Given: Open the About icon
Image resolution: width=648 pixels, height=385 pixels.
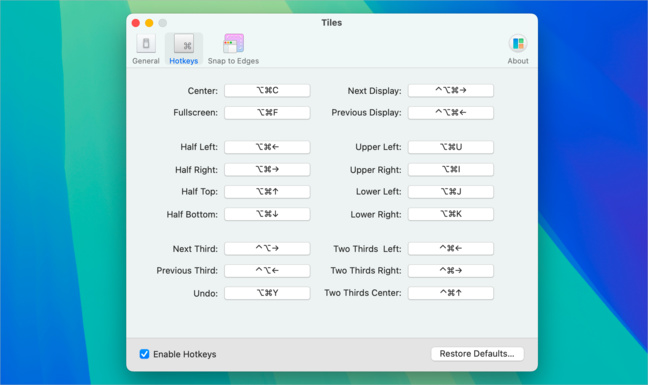Looking at the screenshot, I should click(518, 49).
